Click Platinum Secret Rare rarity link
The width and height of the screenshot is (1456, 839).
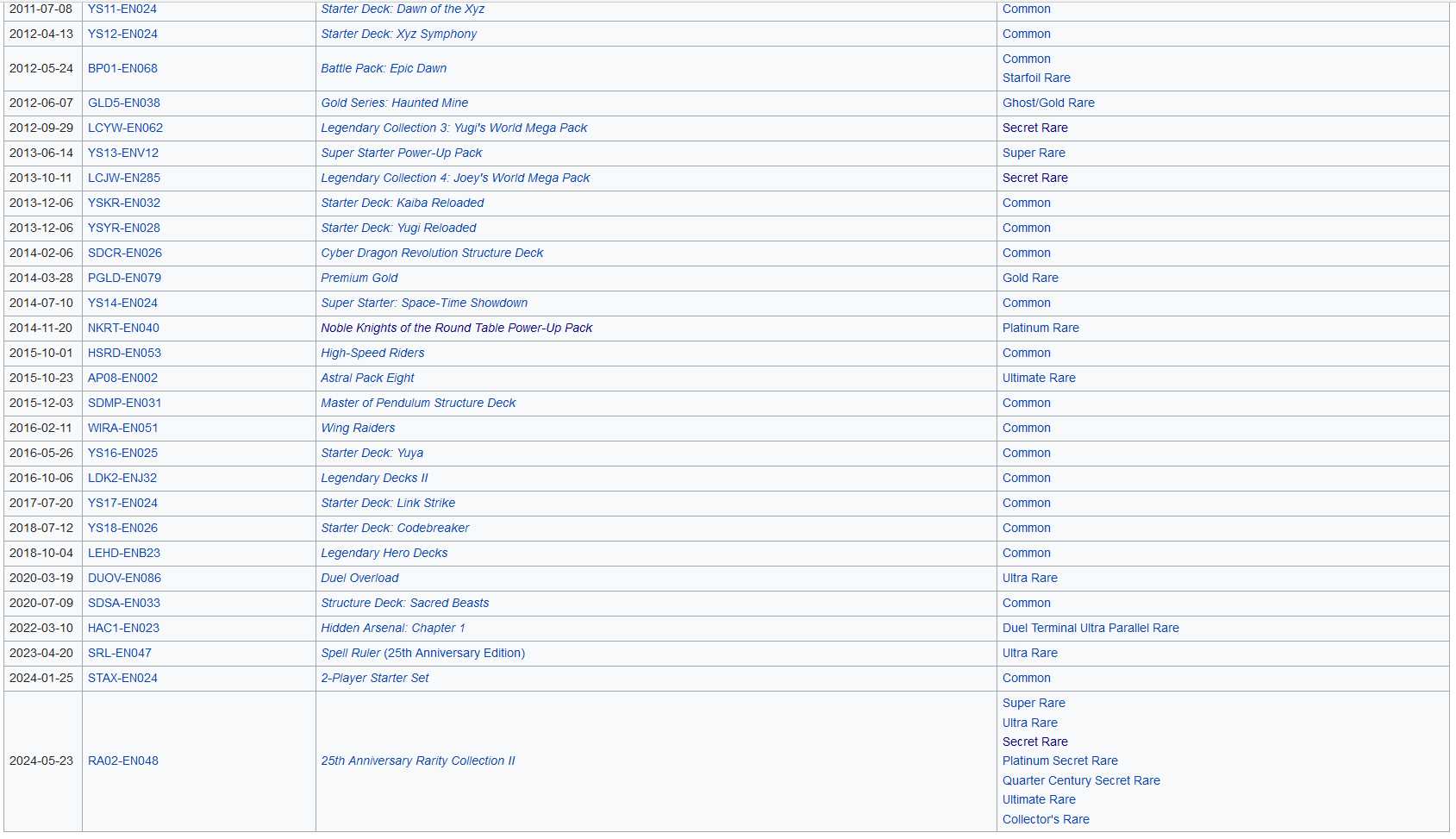point(1059,761)
